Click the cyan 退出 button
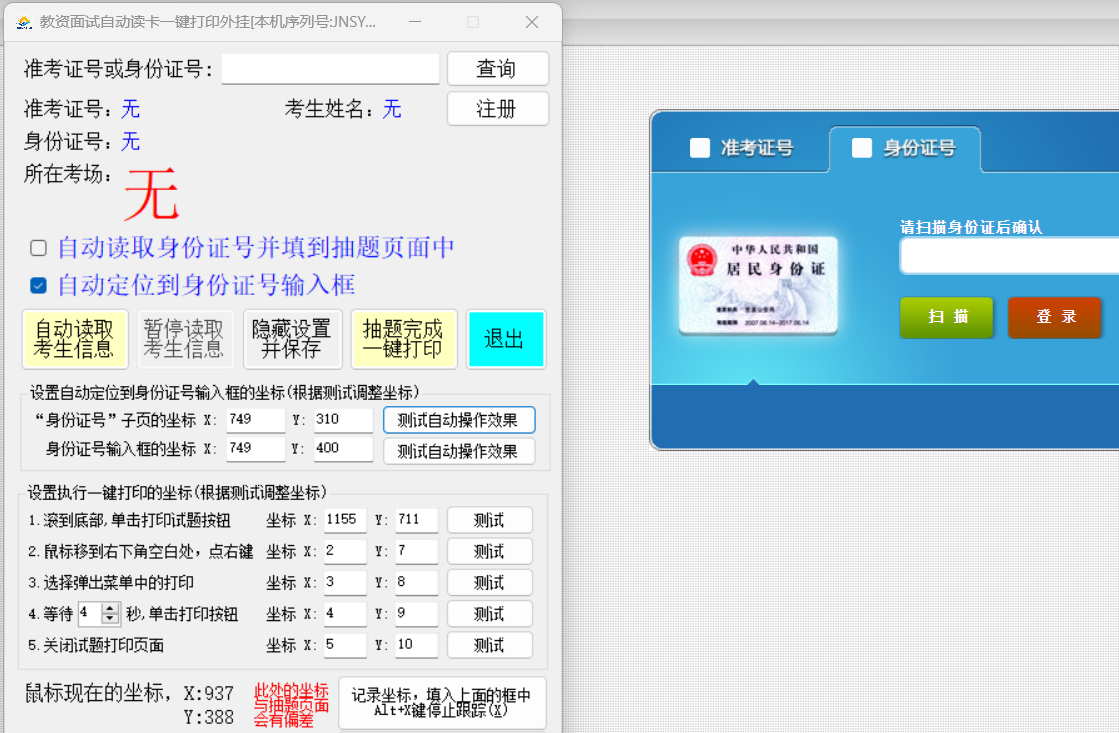1119x733 pixels. (506, 339)
